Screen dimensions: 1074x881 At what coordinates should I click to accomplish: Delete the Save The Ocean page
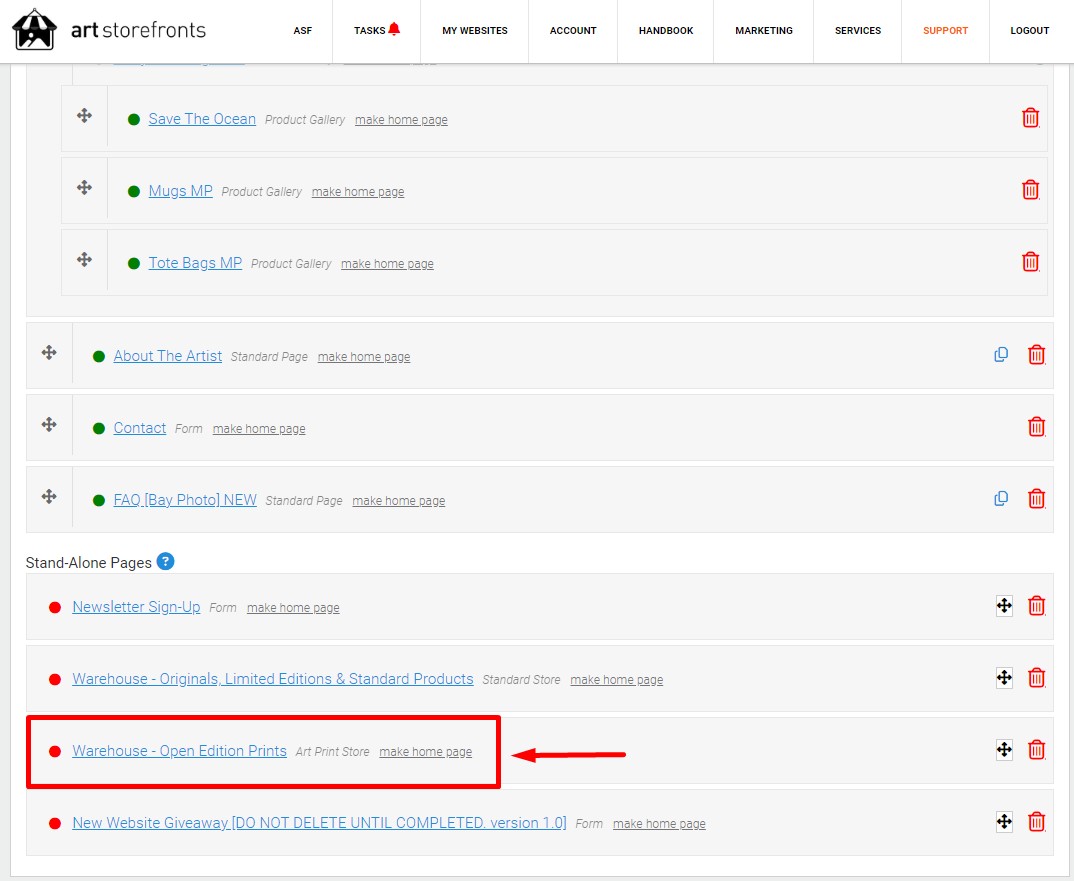(x=1030, y=118)
